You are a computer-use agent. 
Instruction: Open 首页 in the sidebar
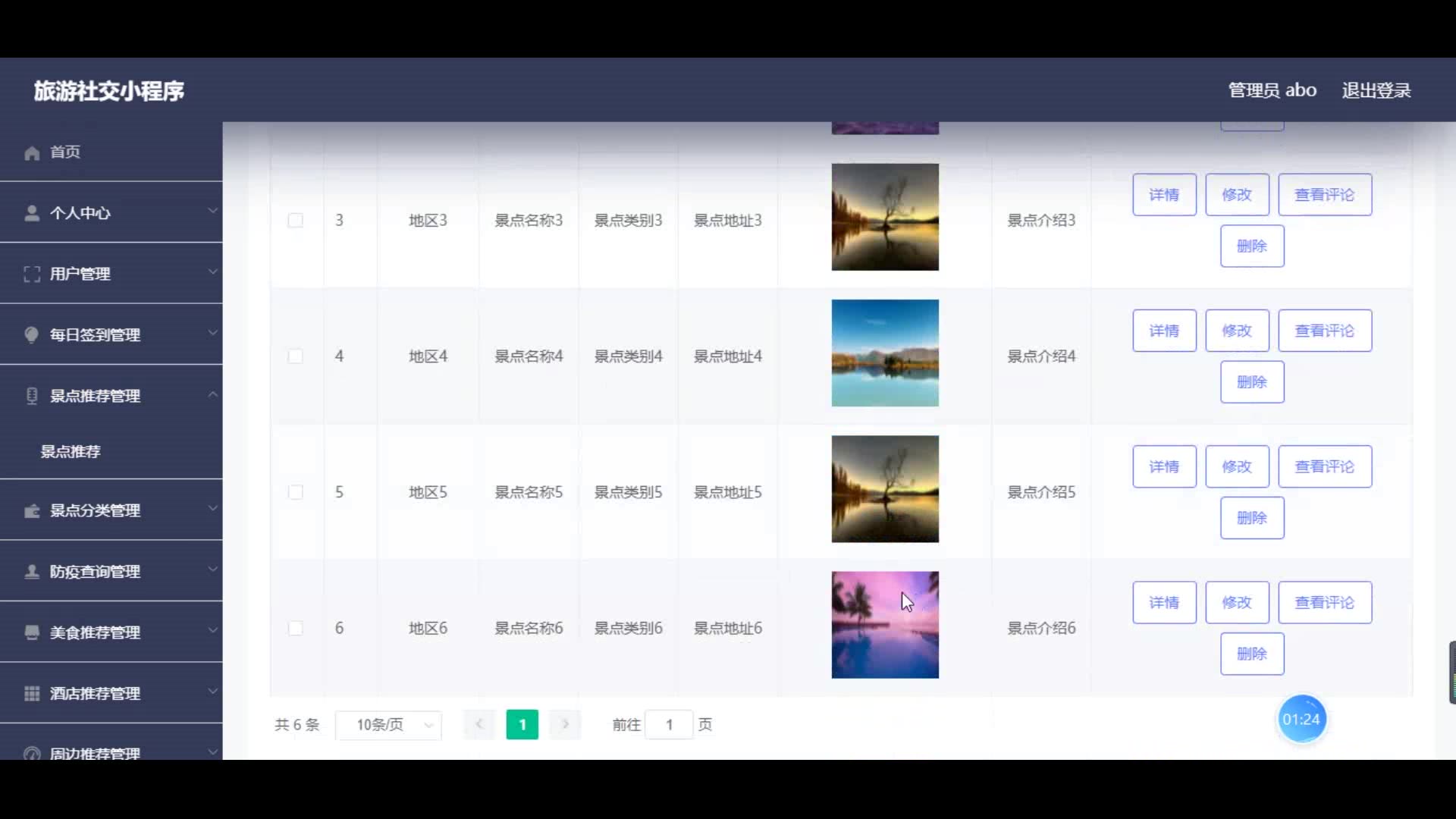pyautogui.click(x=111, y=152)
